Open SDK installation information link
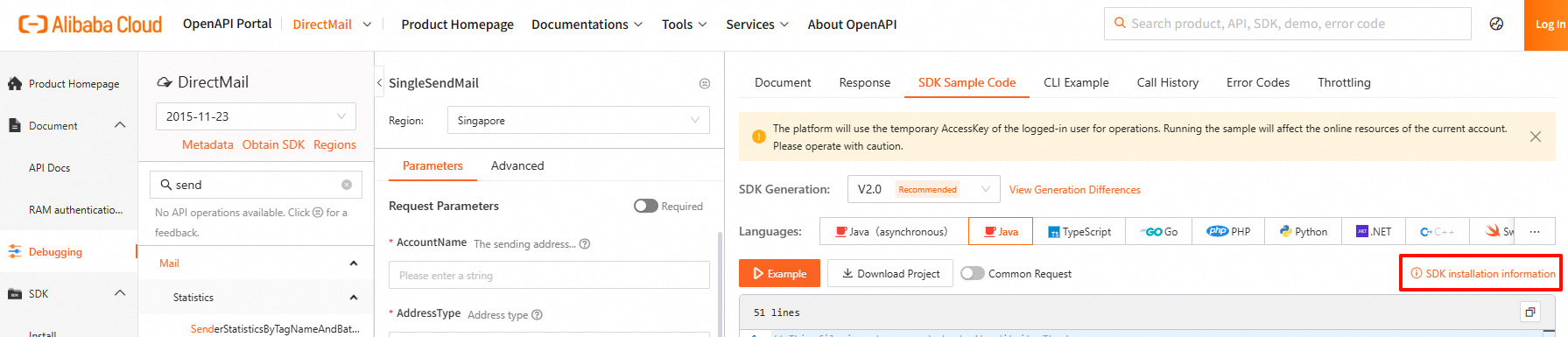The width and height of the screenshot is (1568, 337). pyautogui.click(x=1483, y=273)
